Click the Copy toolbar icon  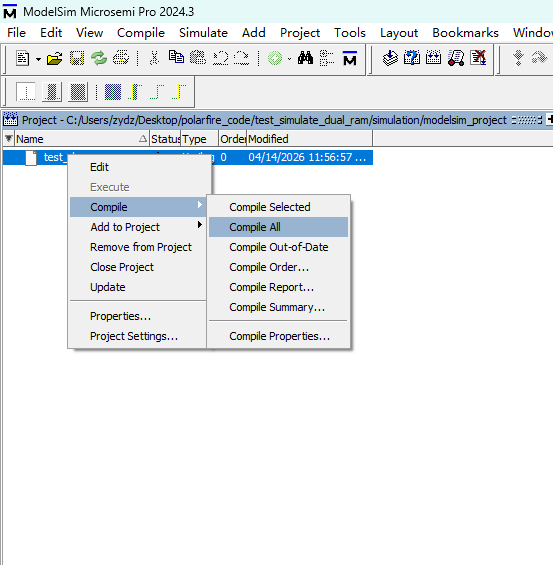[177, 57]
